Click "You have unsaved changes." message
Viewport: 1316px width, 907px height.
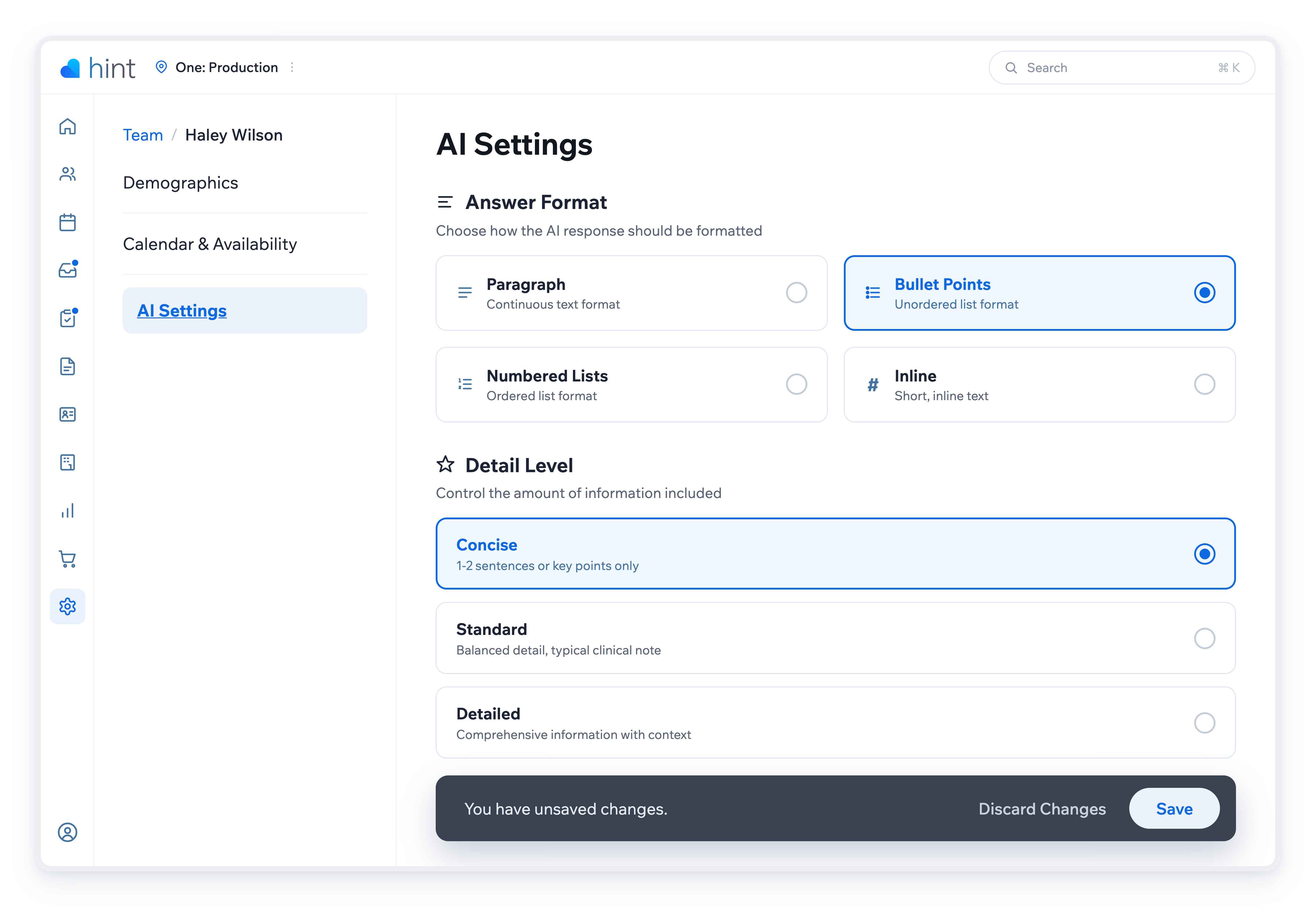point(566,809)
